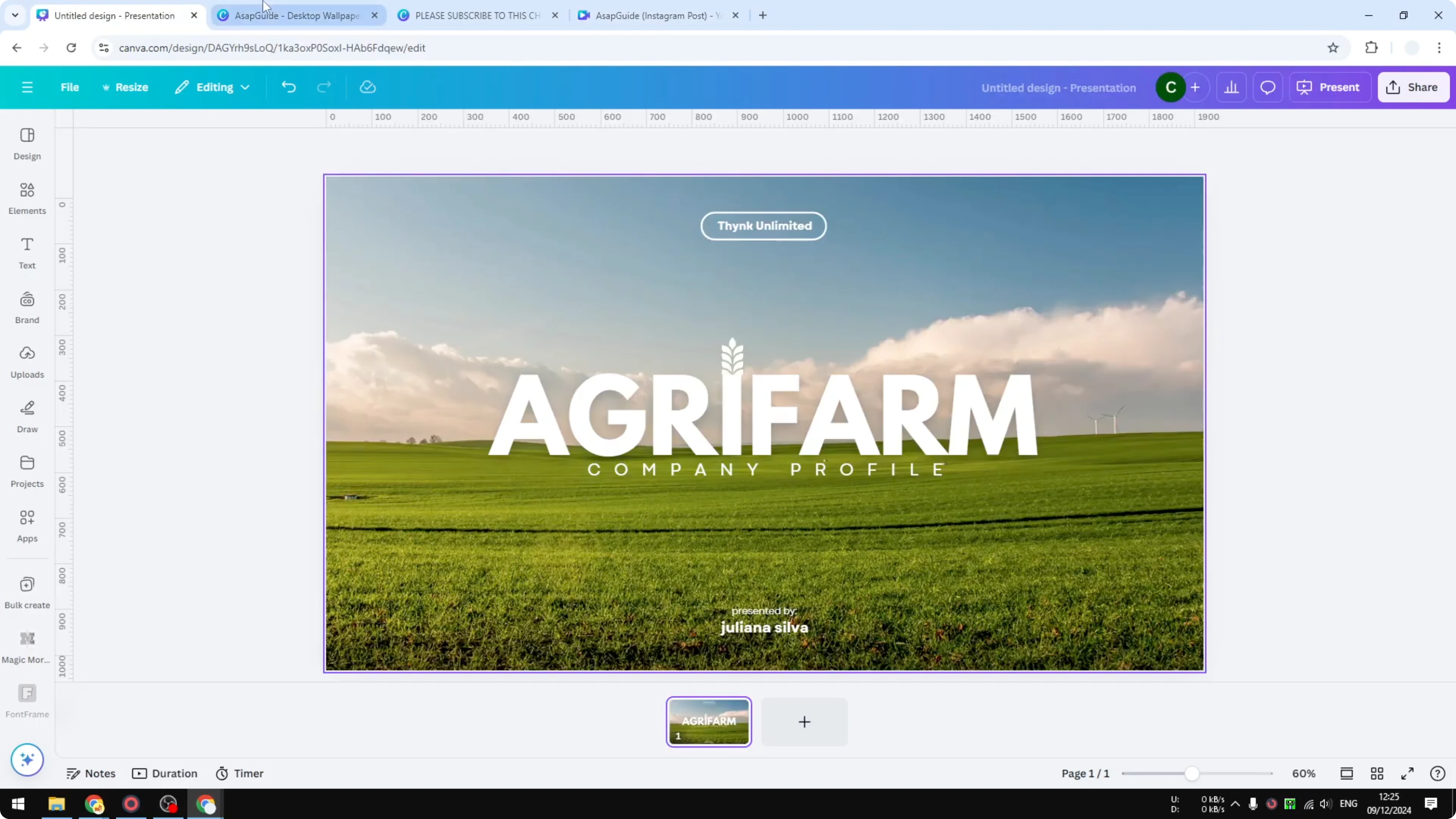The image size is (1456, 819).
Task: Toggle the Notes panel
Action: point(91,773)
